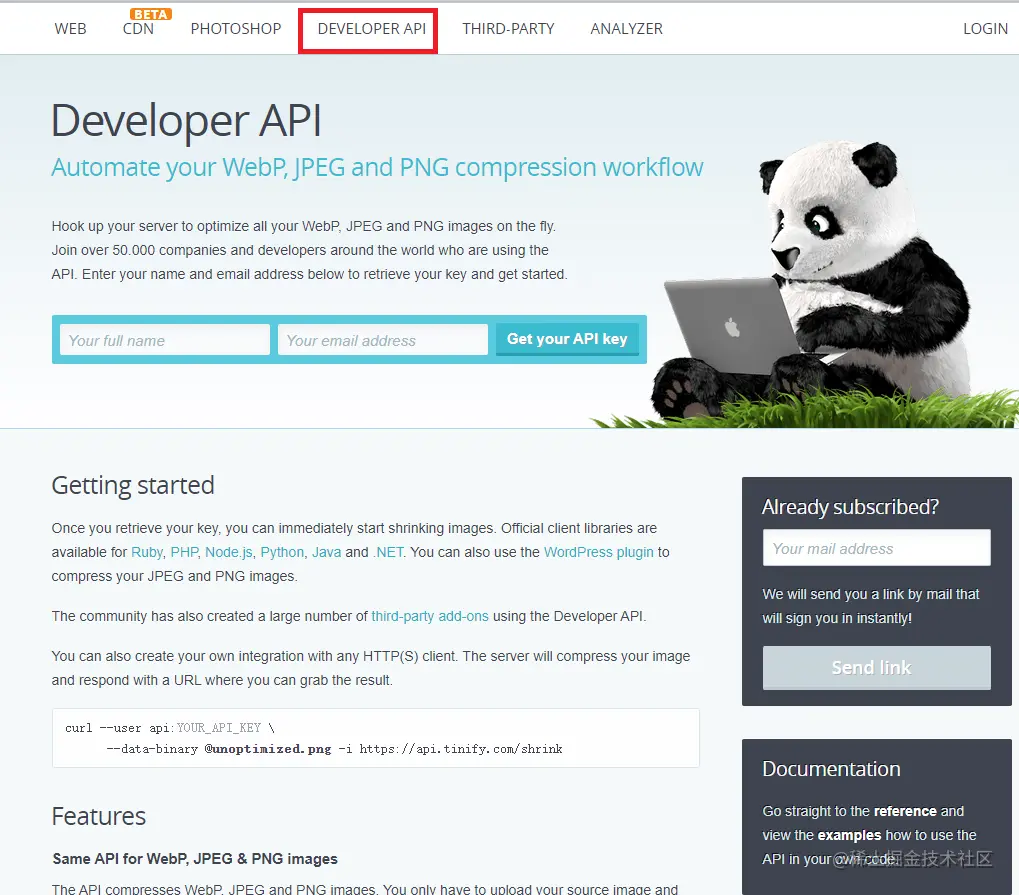
Task: Click 'Same API for WebP, JPEG & PNG images'
Action: 195,859
